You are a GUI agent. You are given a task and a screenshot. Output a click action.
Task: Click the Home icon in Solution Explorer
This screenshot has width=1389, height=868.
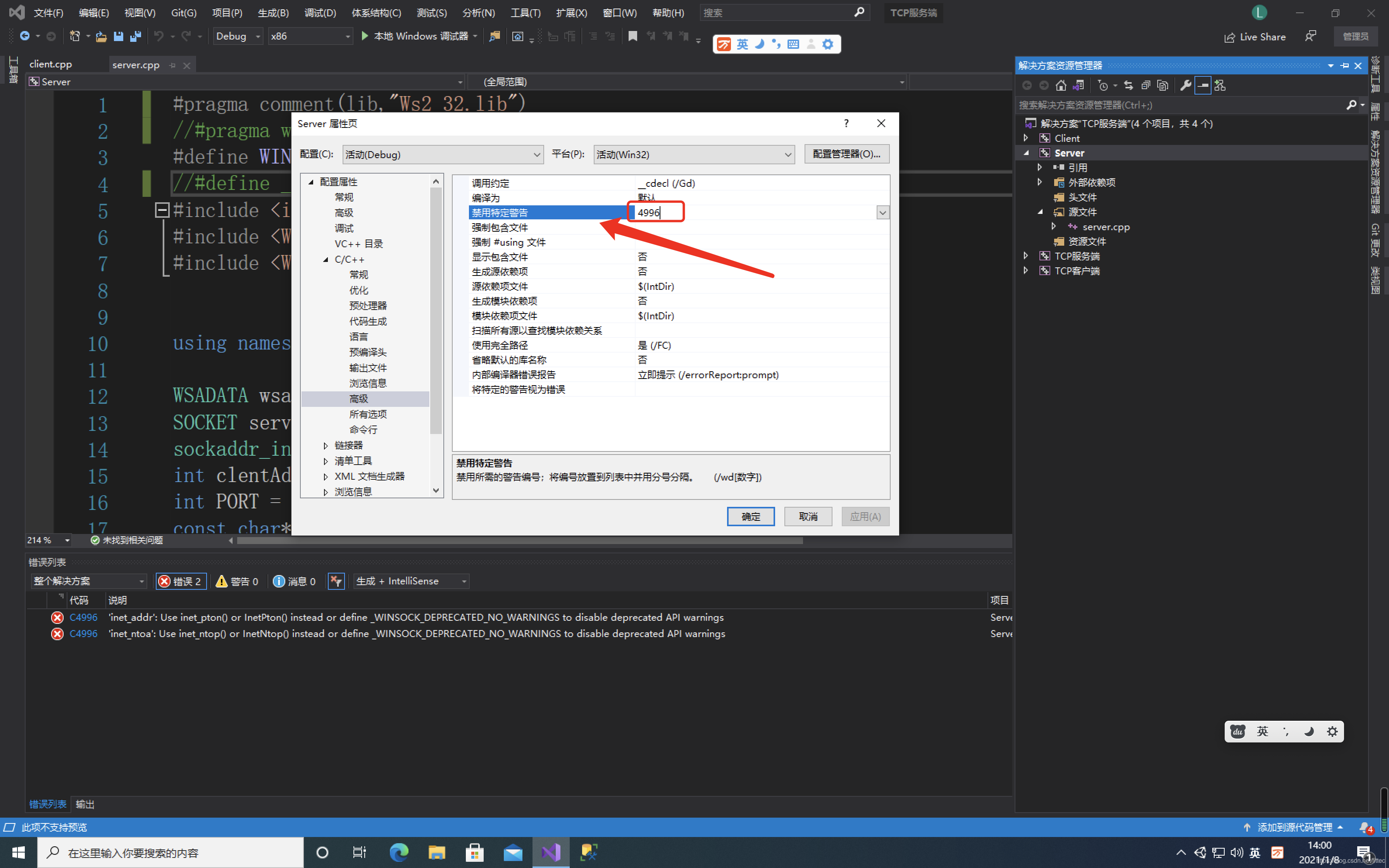[x=1061, y=86]
